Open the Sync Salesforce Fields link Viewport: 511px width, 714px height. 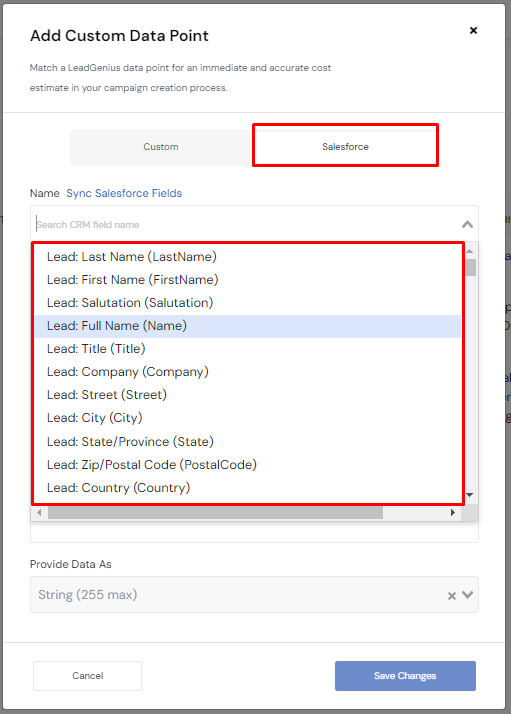(124, 193)
